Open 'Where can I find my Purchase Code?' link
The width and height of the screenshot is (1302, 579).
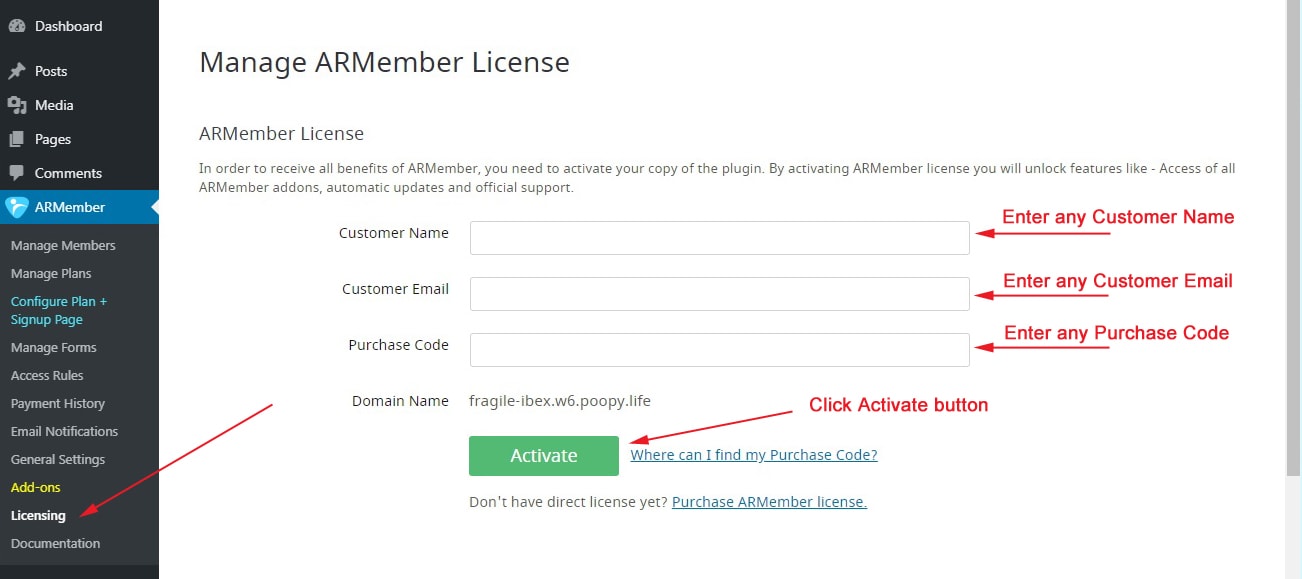tap(753, 455)
